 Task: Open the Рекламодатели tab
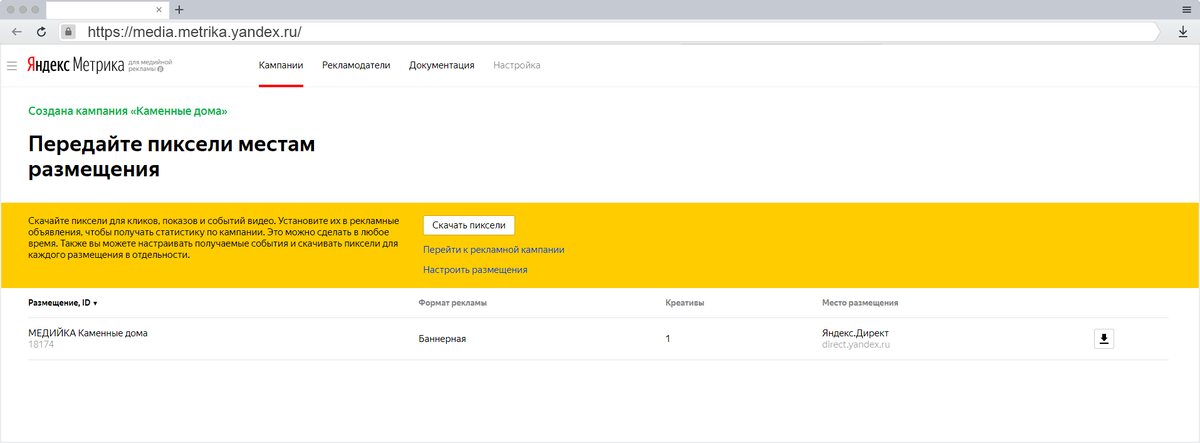point(356,66)
